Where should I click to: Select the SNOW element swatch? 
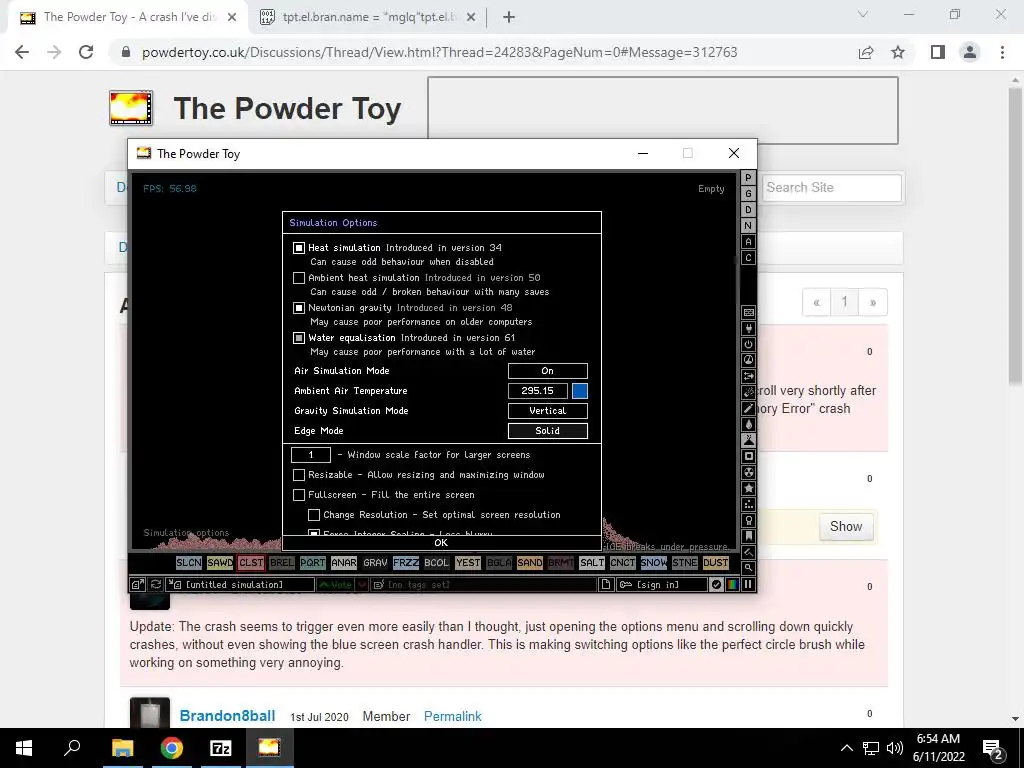[x=654, y=562]
